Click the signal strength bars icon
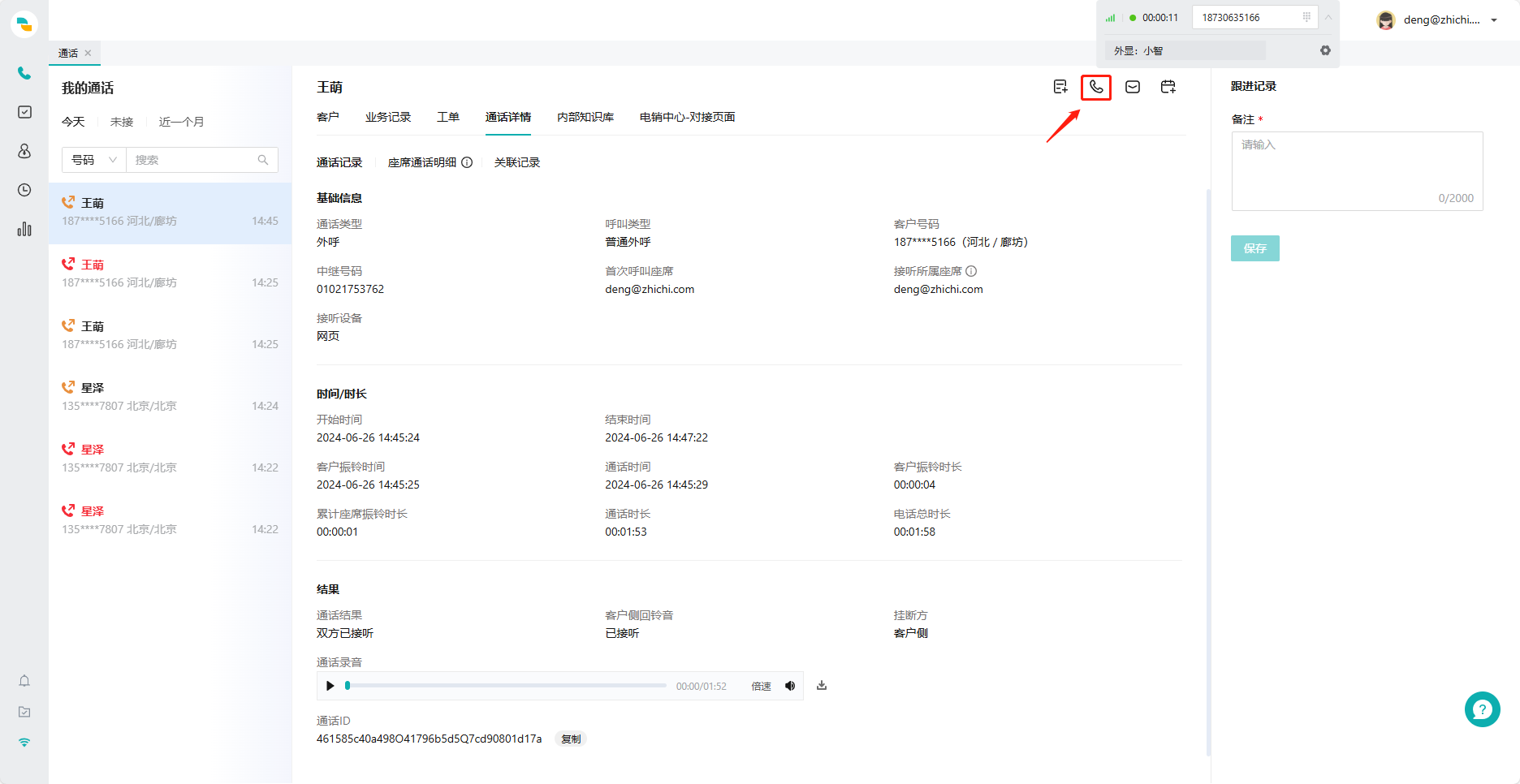This screenshot has width=1520, height=784. tap(1110, 18)
